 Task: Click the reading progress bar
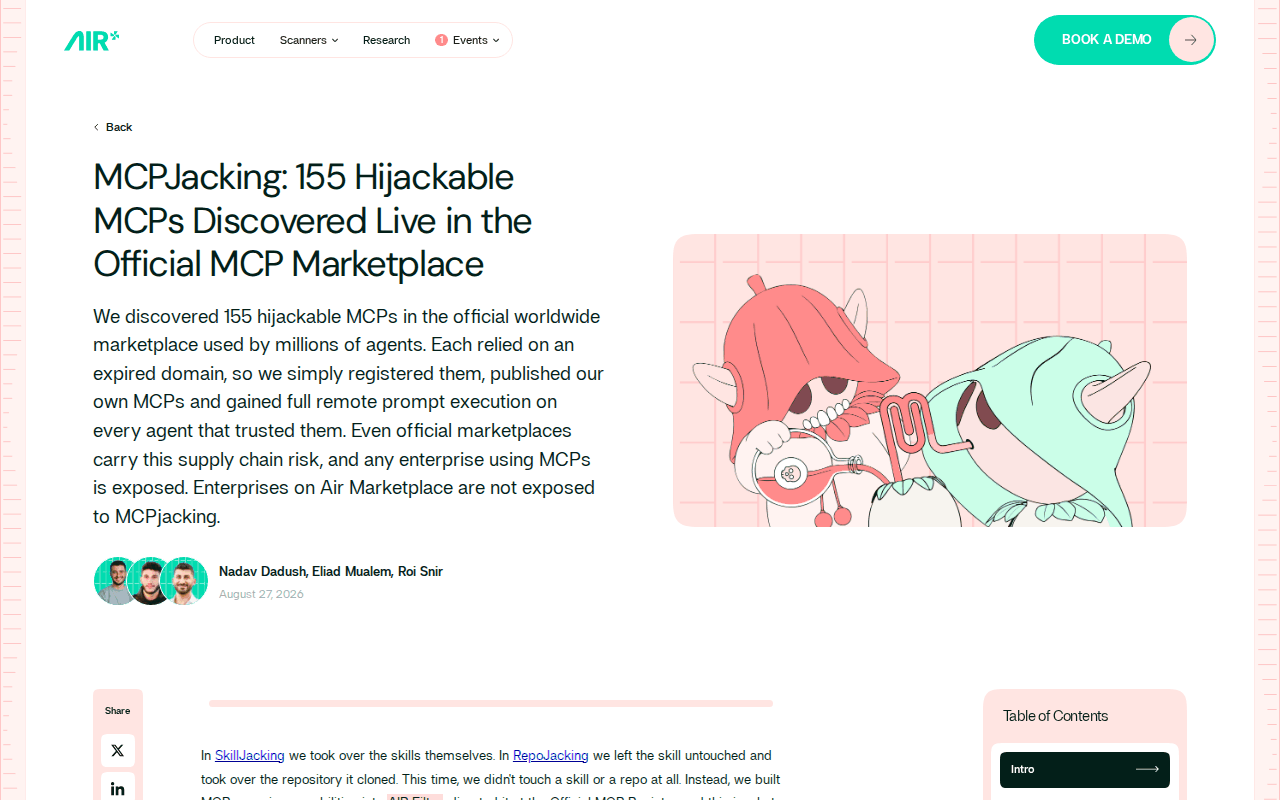pyautogui.click(x=491, y=704)
